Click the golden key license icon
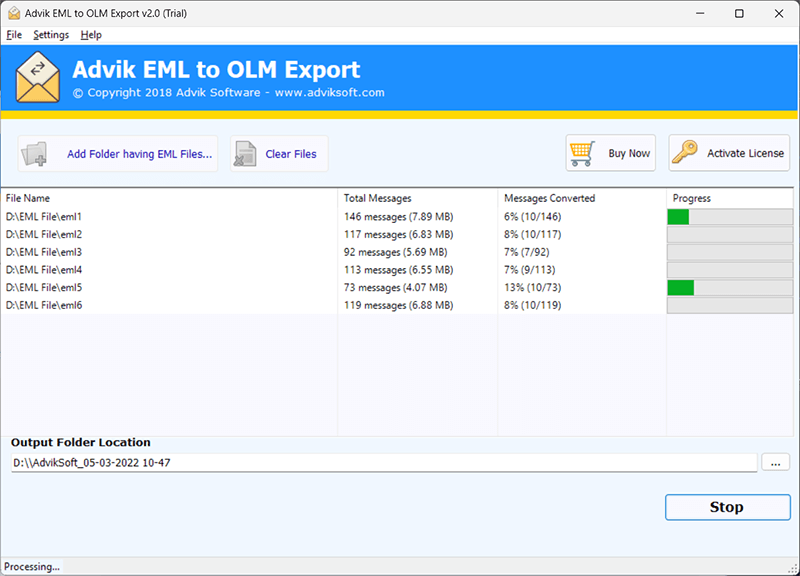The height and width of the screenshot is (576, 800). [x=685, y=152]
